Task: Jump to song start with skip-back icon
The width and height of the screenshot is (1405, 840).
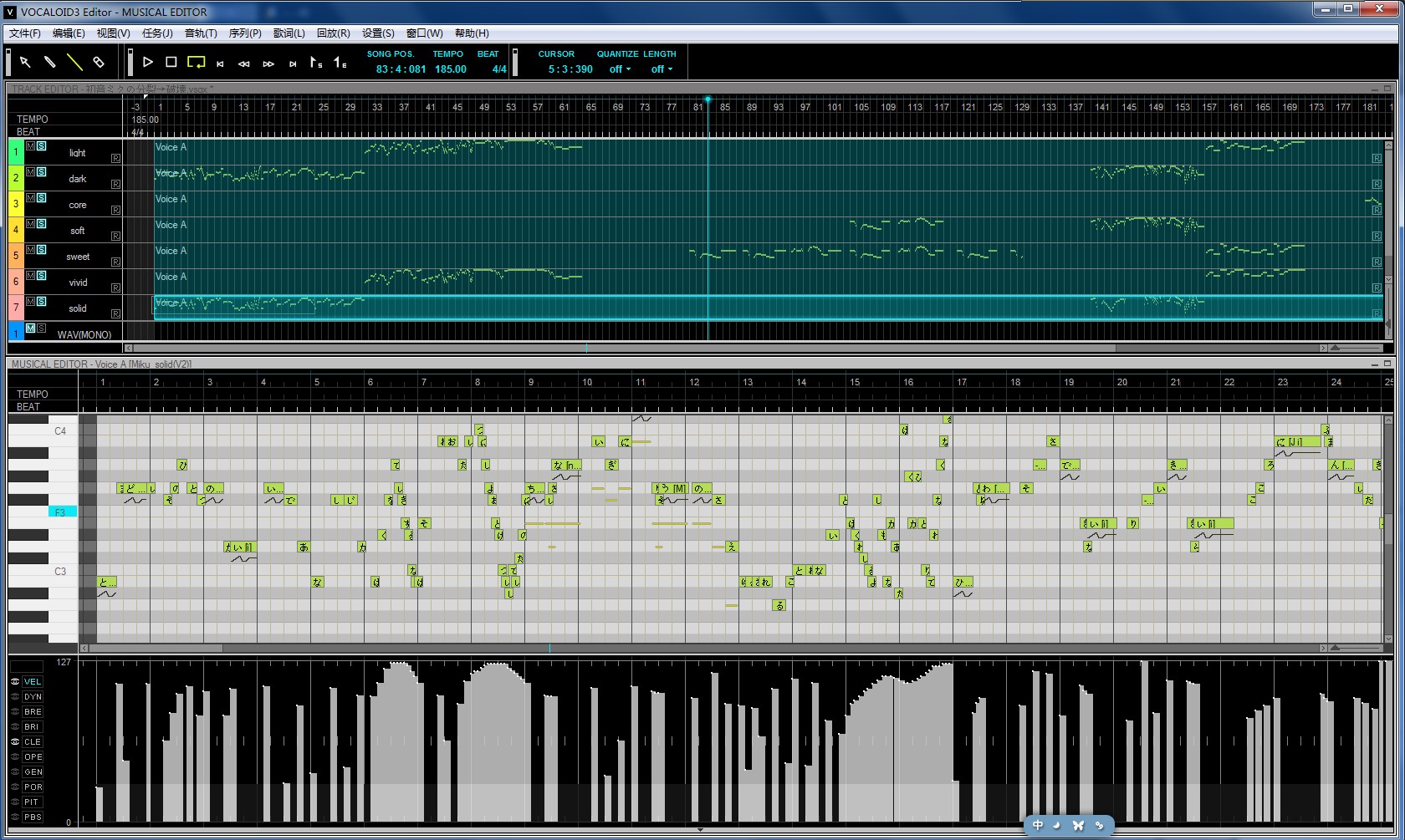Action: 220,64
